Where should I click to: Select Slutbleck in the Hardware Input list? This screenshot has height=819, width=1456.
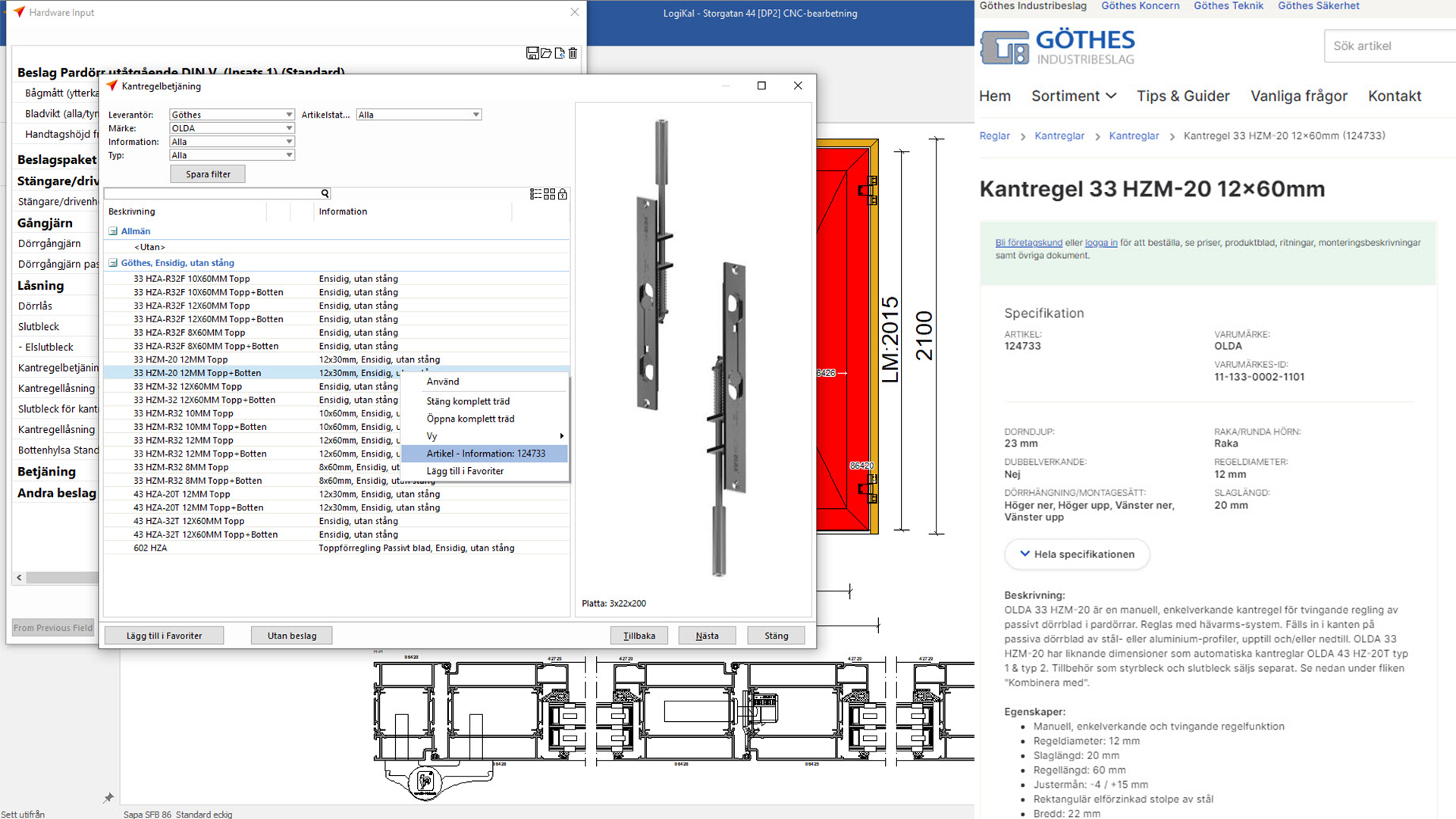click(39, 327)
